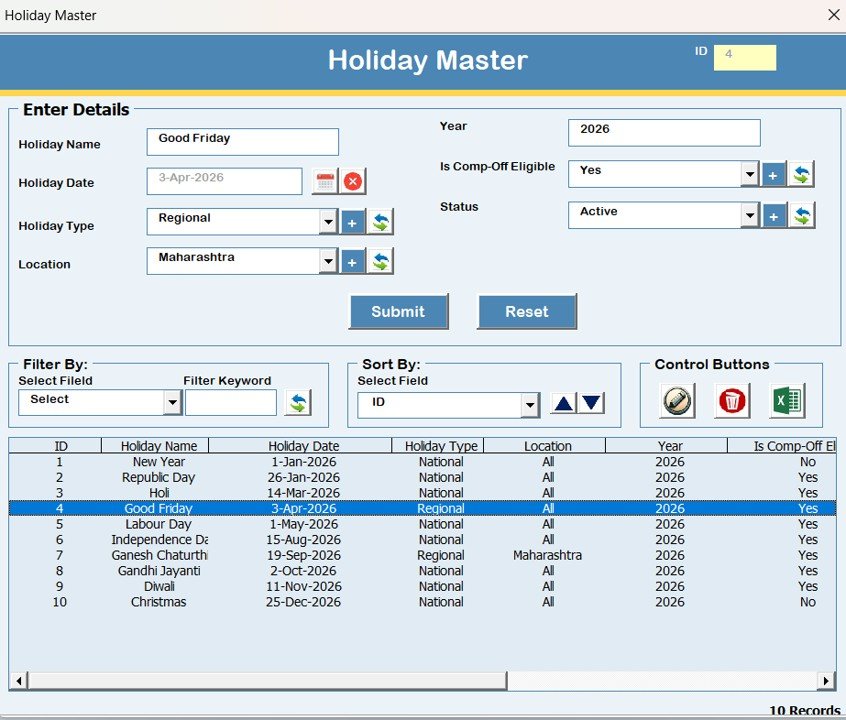Submit the holiday entry
The image size is (846, 720).
[398, 311]
